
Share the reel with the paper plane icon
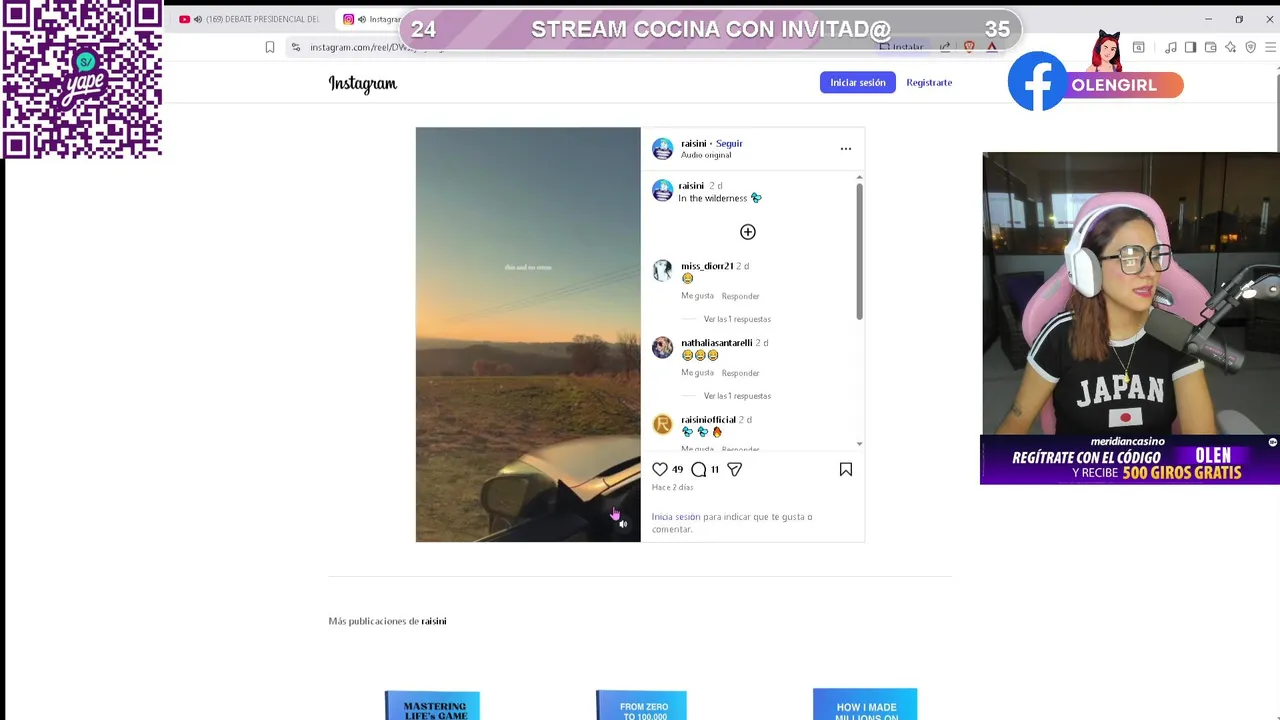click(x=734, y=469)
